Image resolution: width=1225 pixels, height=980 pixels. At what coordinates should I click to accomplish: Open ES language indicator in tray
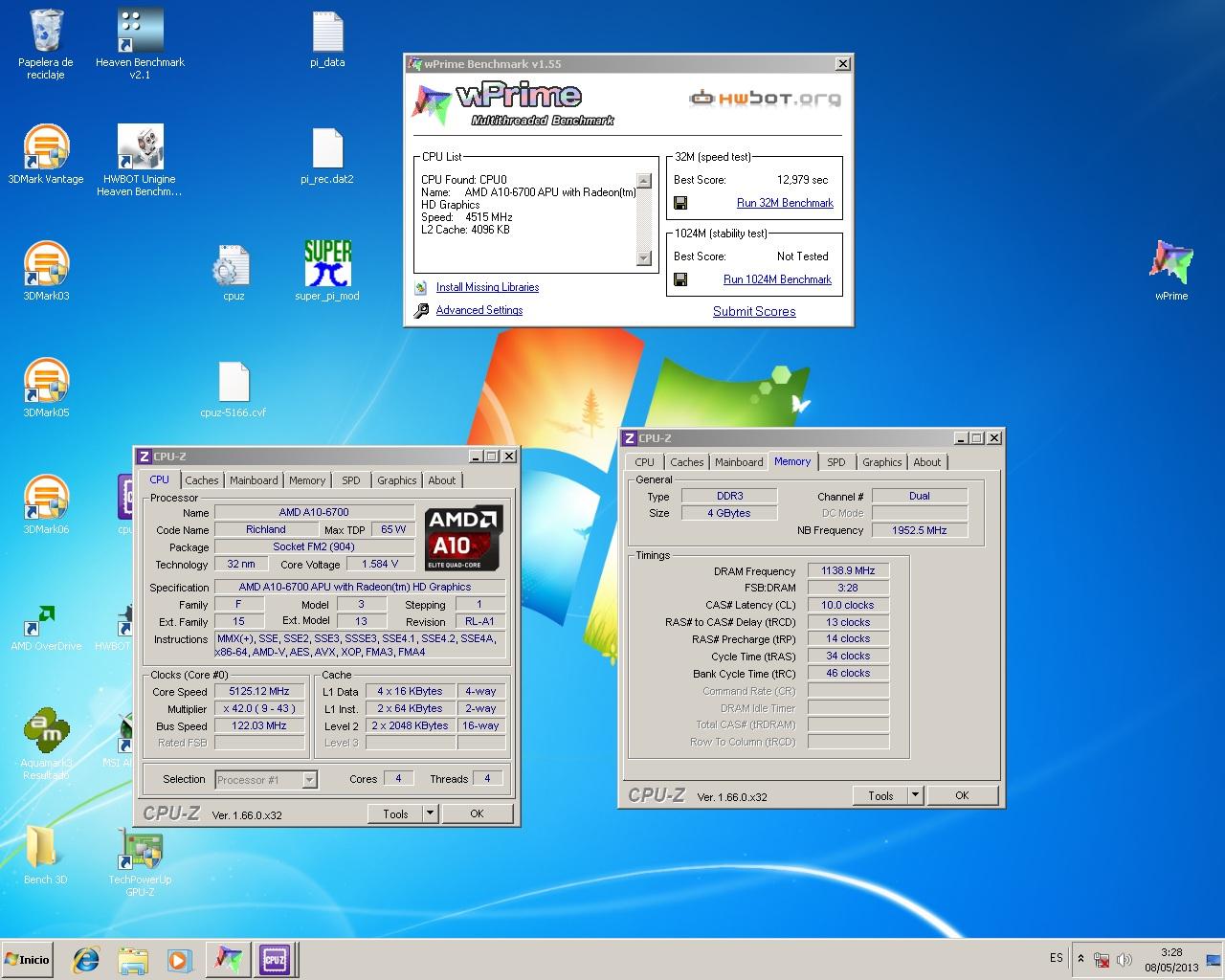click(x=1056, y=958)
